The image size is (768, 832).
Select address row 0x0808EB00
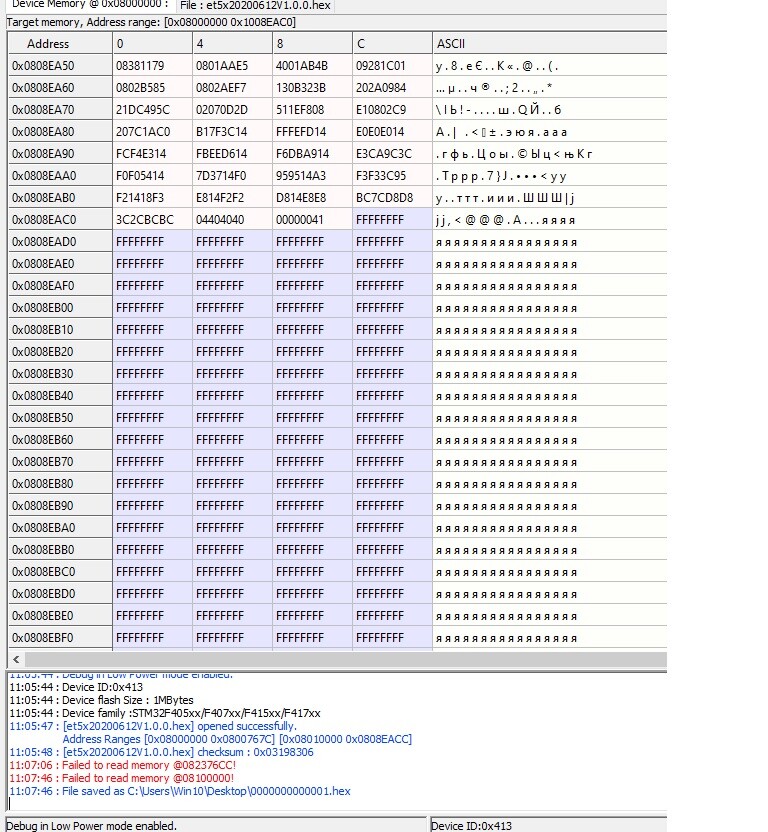(x=60, y=308)
